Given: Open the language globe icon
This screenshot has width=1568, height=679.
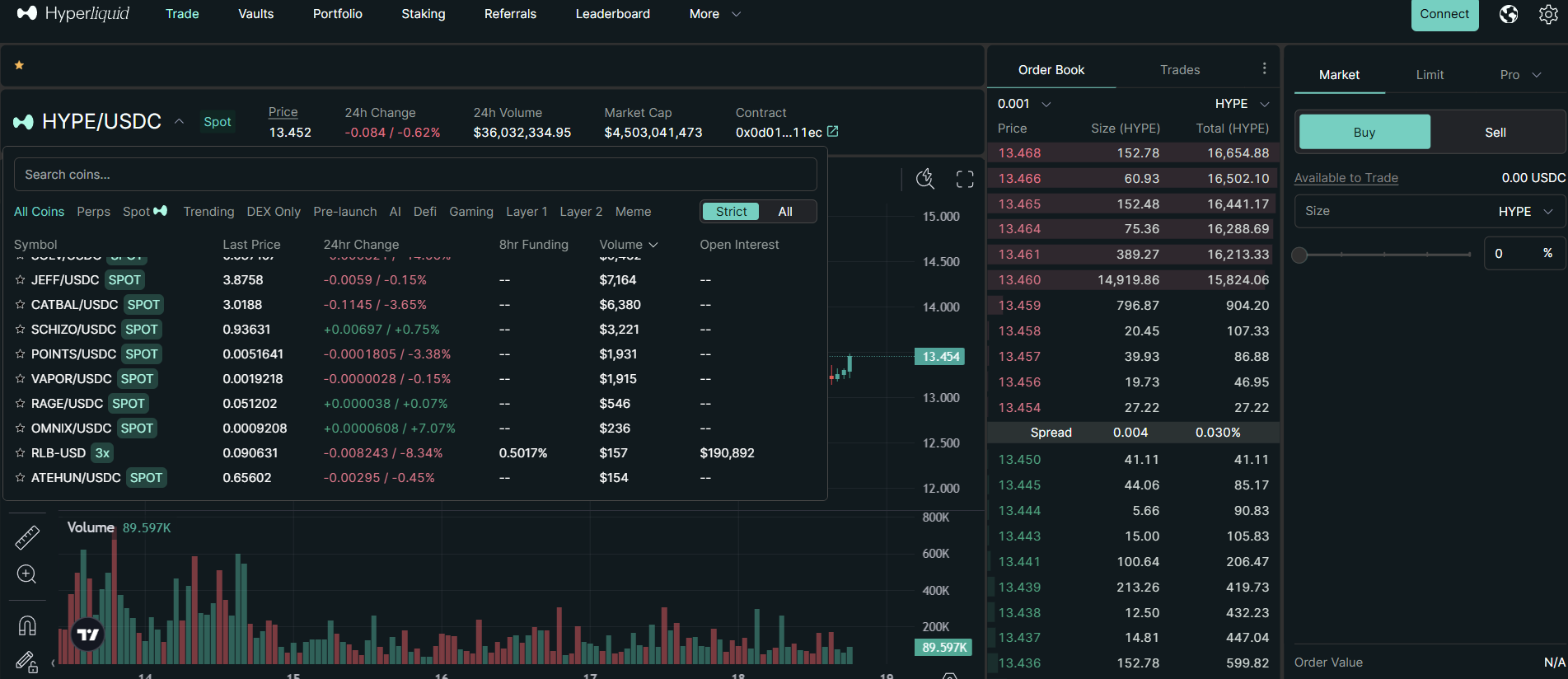Looking at the screenshot, I should (x=1508, y=14).
